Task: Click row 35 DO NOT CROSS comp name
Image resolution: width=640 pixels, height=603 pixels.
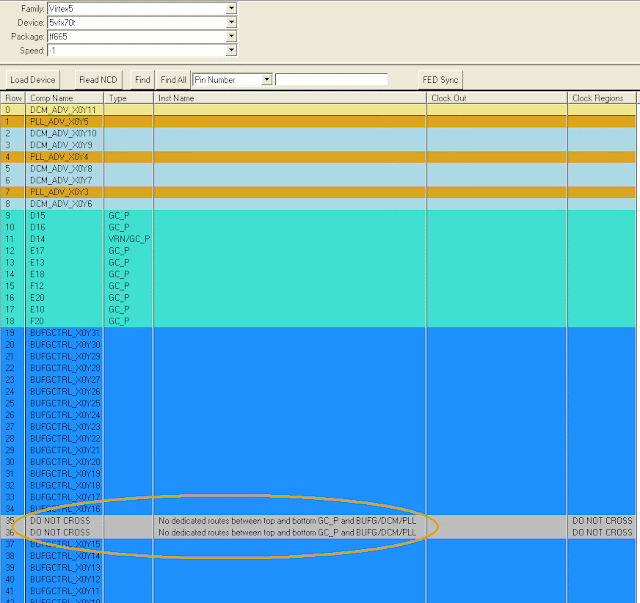Action: 64,521
